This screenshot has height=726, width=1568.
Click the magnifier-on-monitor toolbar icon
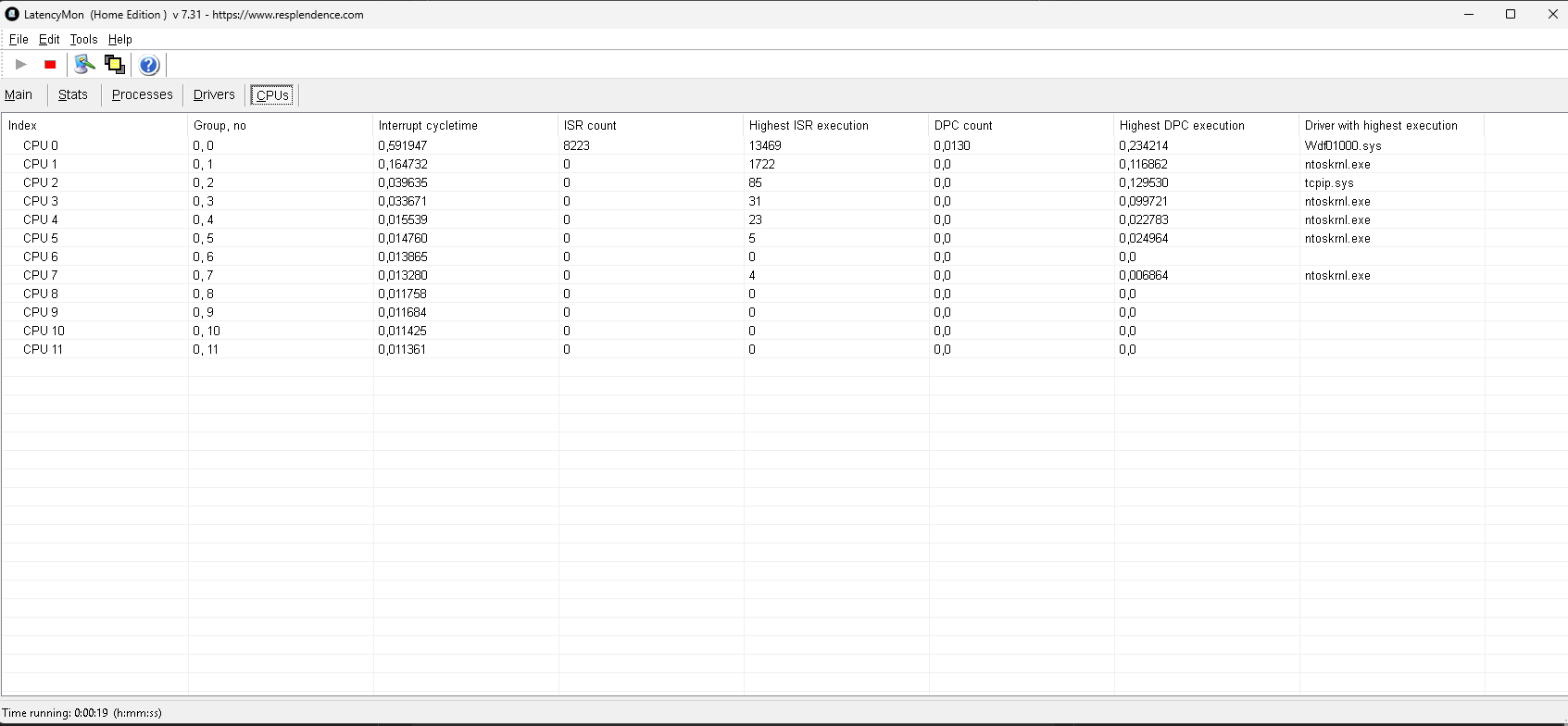(x=84, y=65)
